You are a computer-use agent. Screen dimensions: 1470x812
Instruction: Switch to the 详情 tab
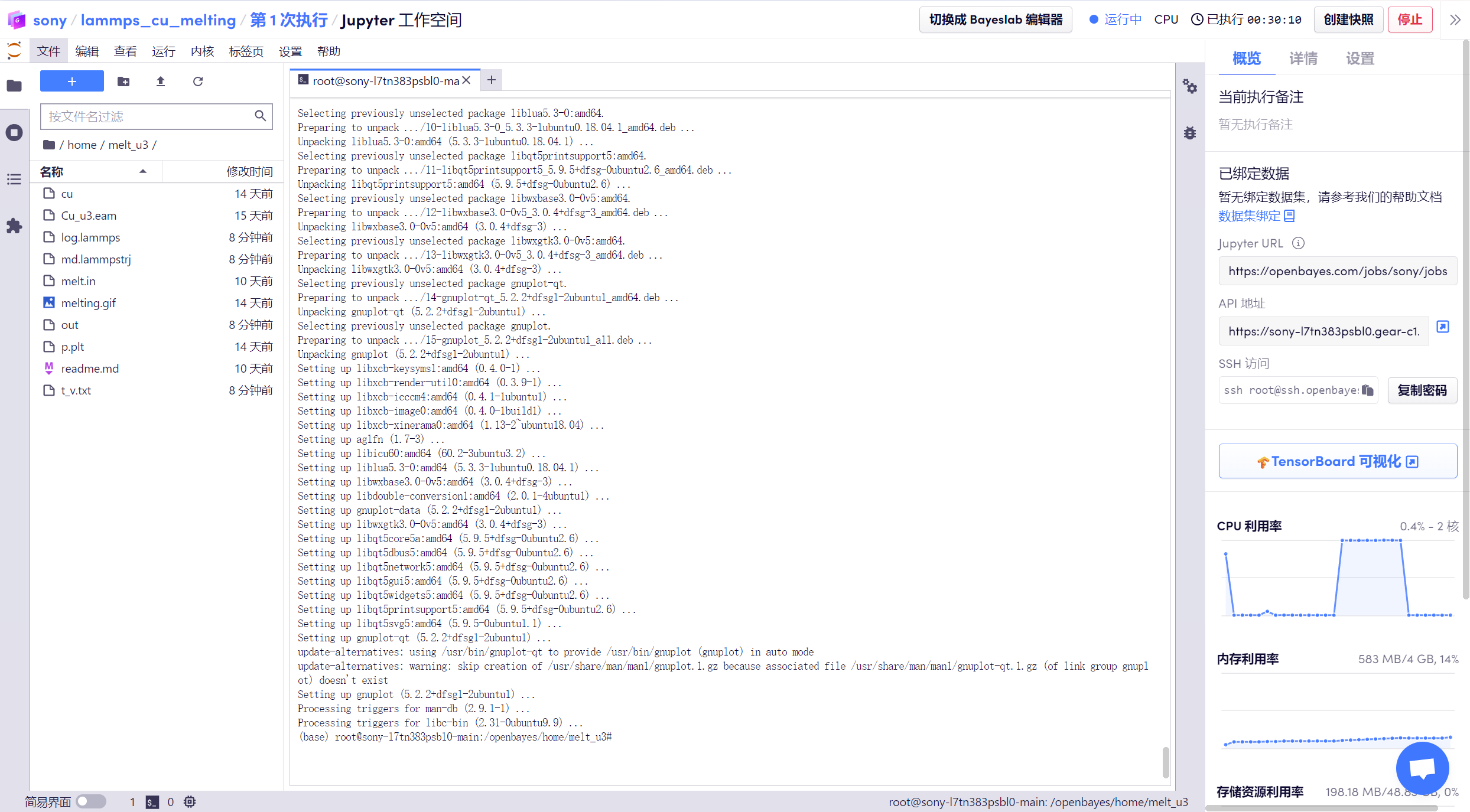1303,58
